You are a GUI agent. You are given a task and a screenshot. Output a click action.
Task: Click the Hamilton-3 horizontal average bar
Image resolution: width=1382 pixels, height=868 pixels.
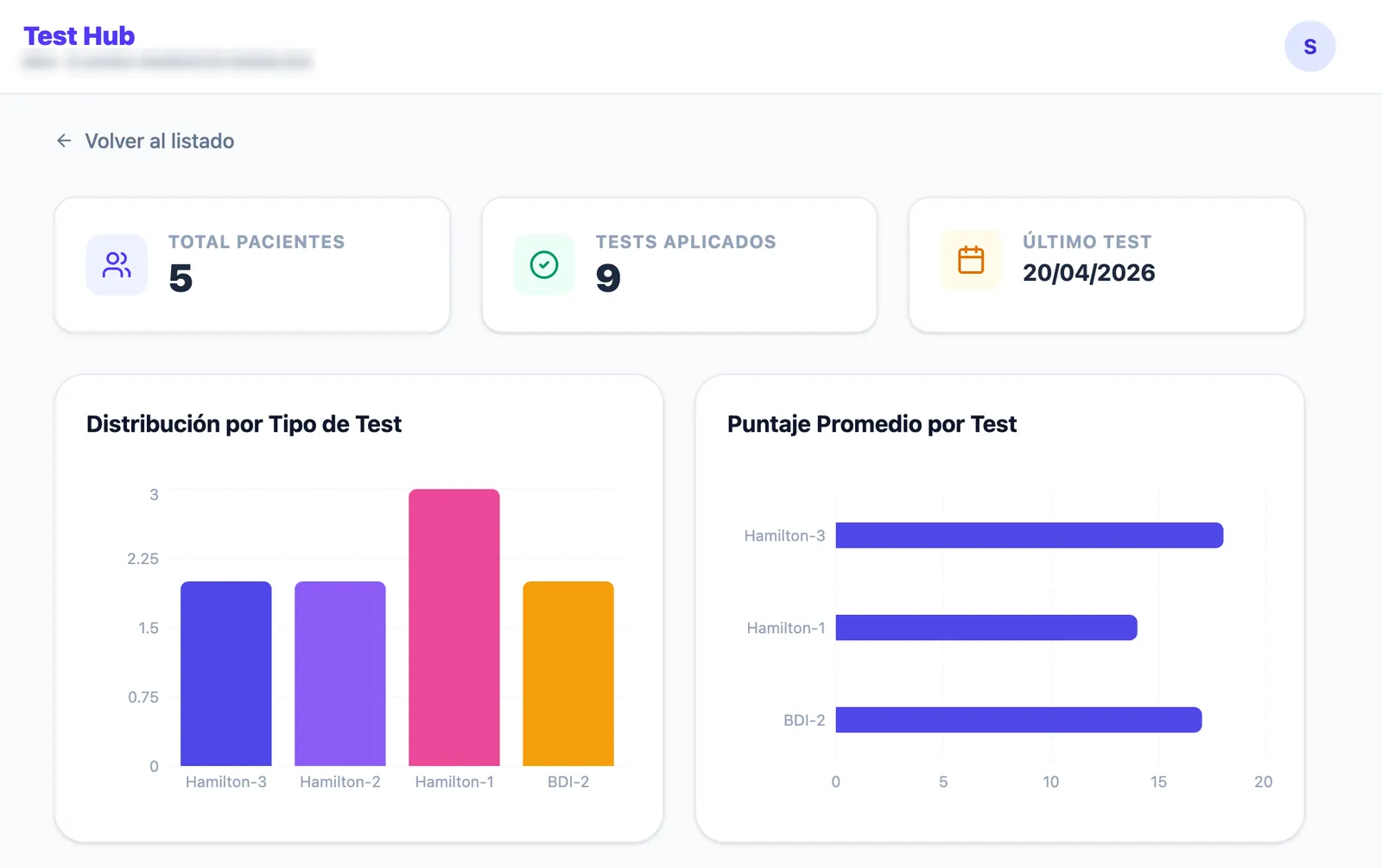1030,535
